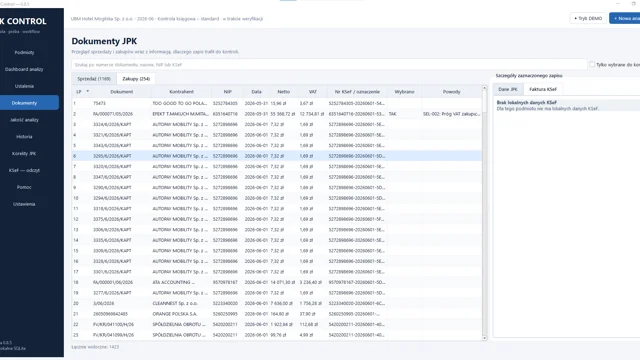Select document 3321/6/2026/KAPT row

[277, 135]
